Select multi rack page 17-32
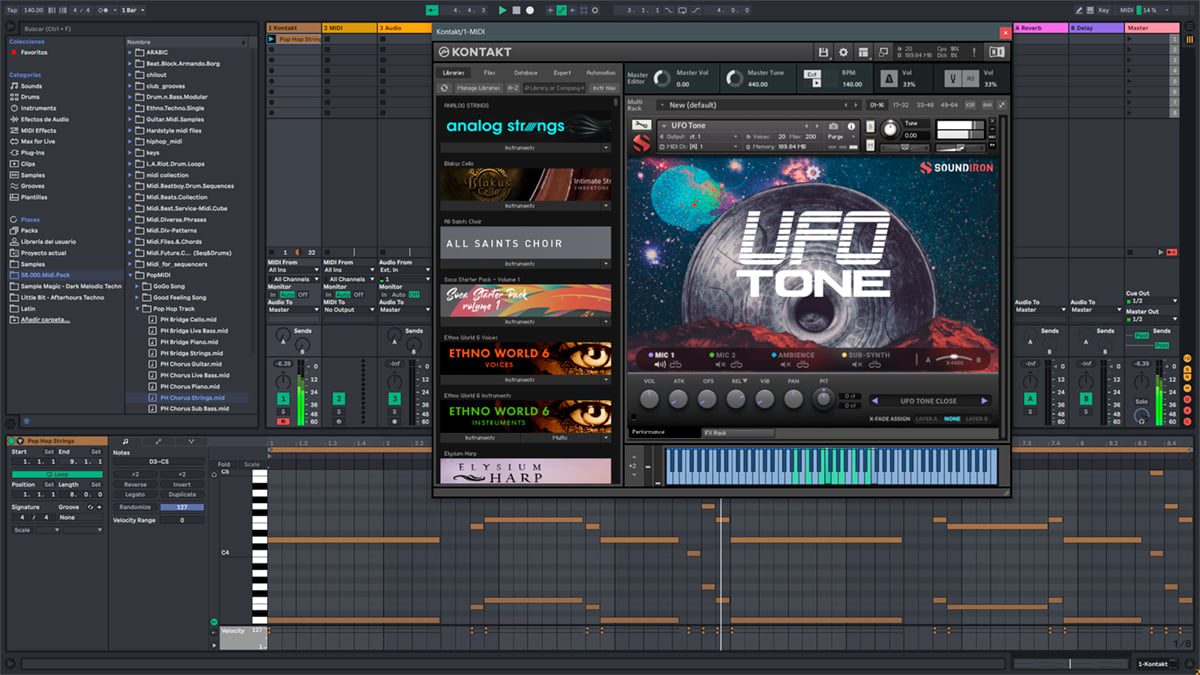 click(900, 104)
